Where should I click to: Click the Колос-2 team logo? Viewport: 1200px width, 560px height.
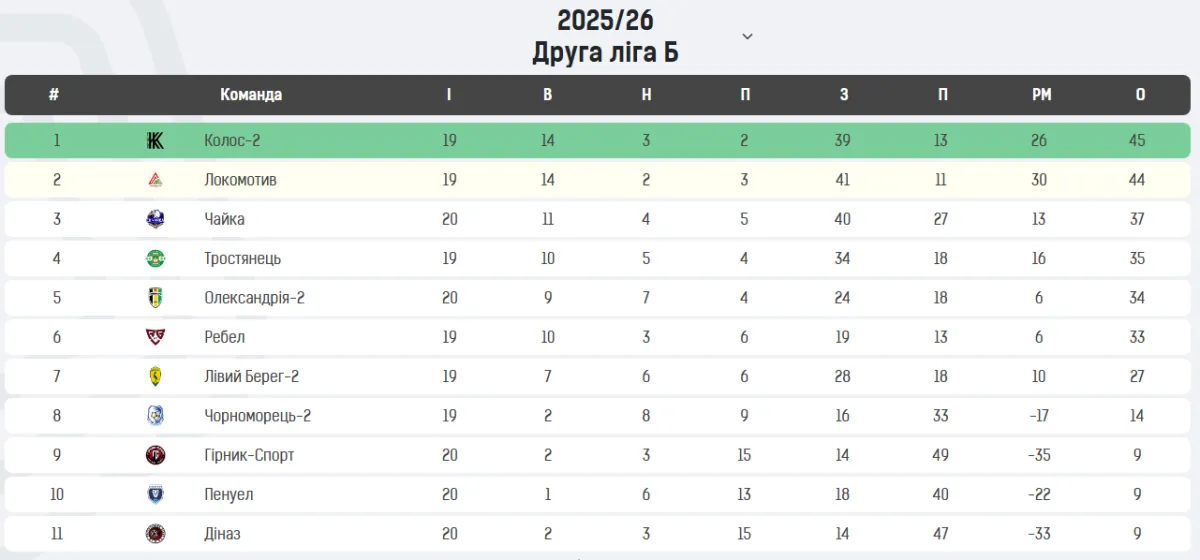click(x=155, y=141)
